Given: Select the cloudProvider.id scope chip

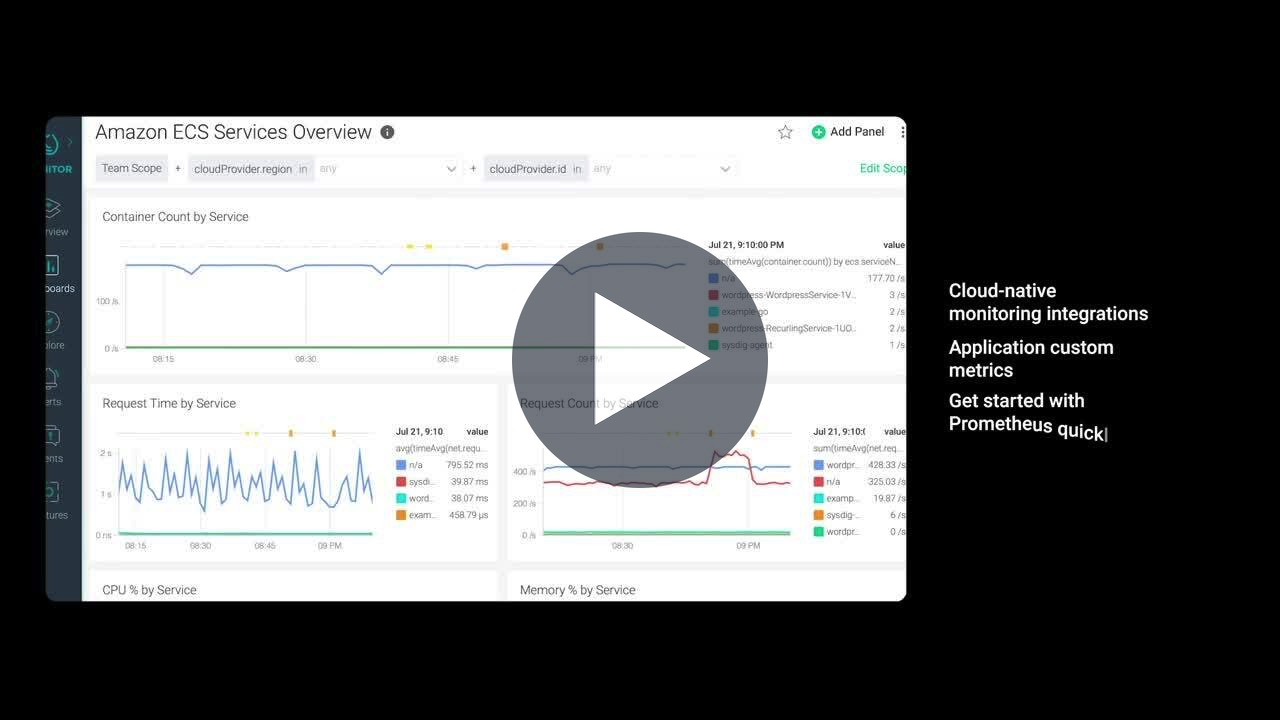Looking at the screenshot, I should (x=536, y=169).
